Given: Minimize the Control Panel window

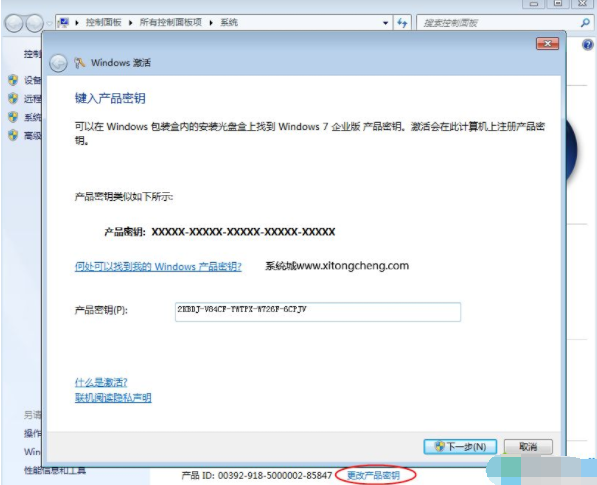Looking at the screenshot, I should click(x=534, y=3).
